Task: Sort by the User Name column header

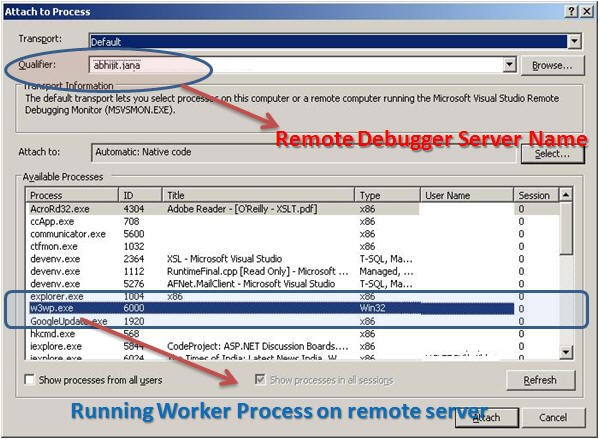Action: click(x=467, y=195)
